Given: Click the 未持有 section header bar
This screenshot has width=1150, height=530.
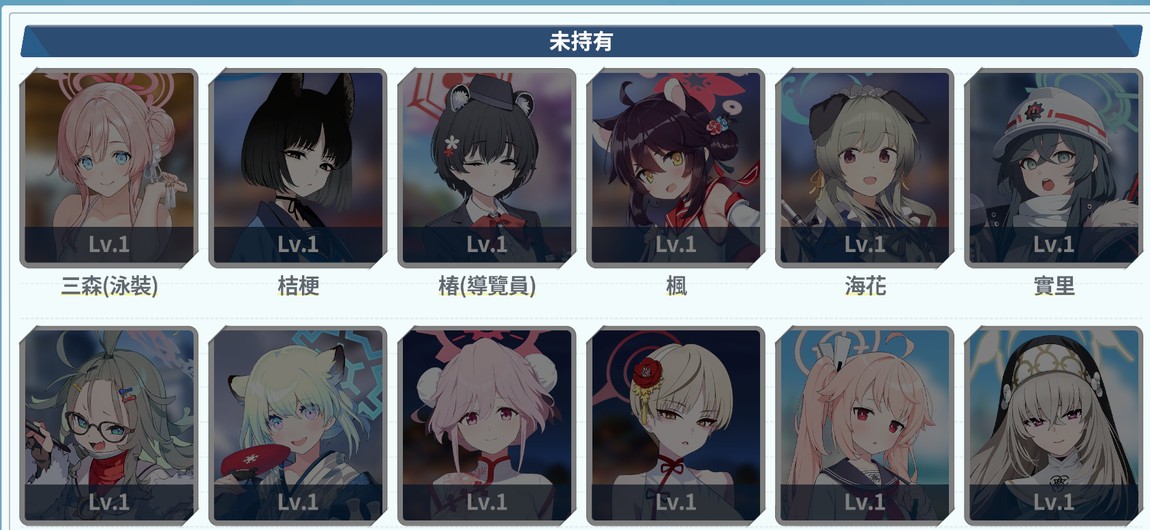Looking at the screenshot, I should [x=582, y=41].
